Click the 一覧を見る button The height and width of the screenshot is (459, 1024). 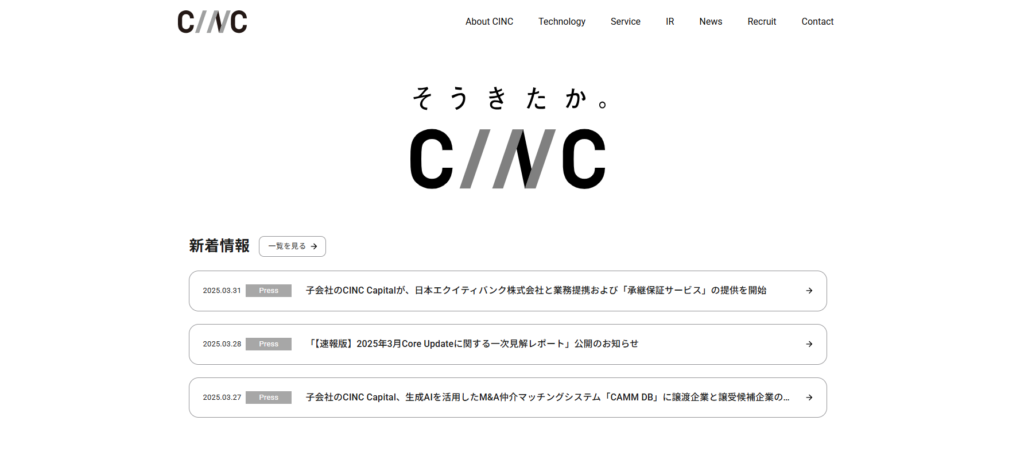[x=292, y=246]
